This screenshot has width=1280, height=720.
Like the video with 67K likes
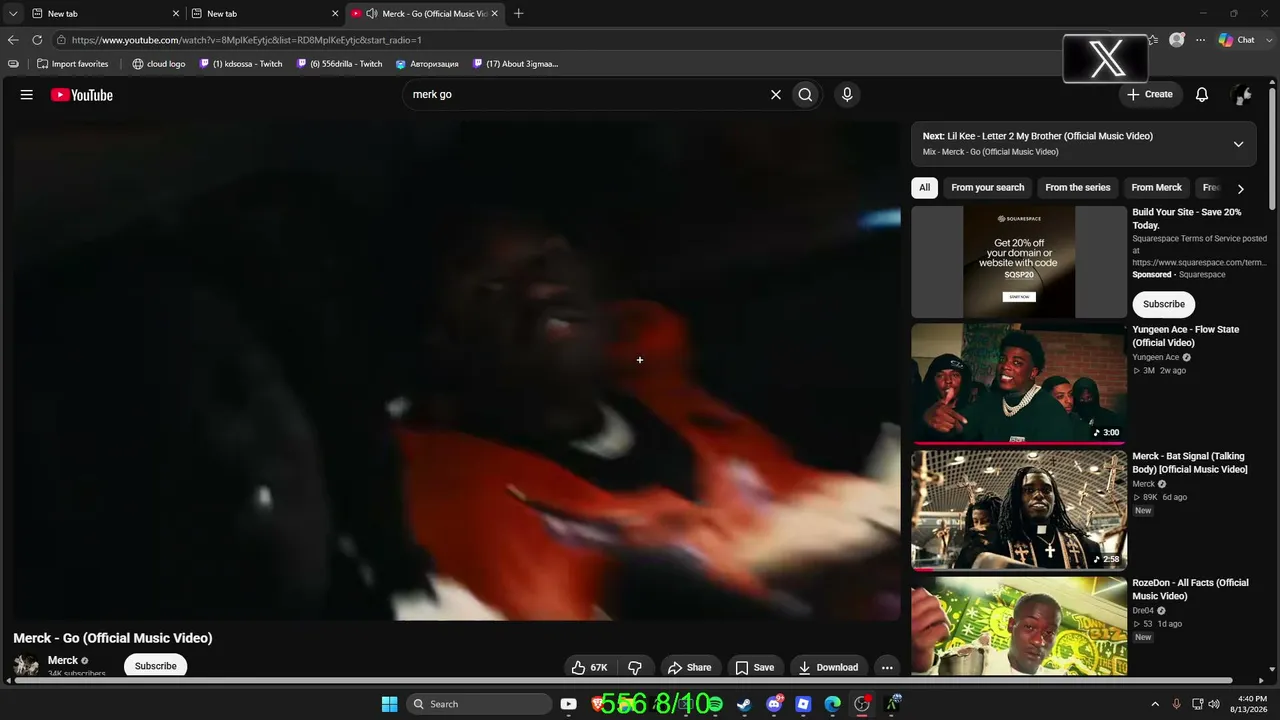tap(589, 667)
